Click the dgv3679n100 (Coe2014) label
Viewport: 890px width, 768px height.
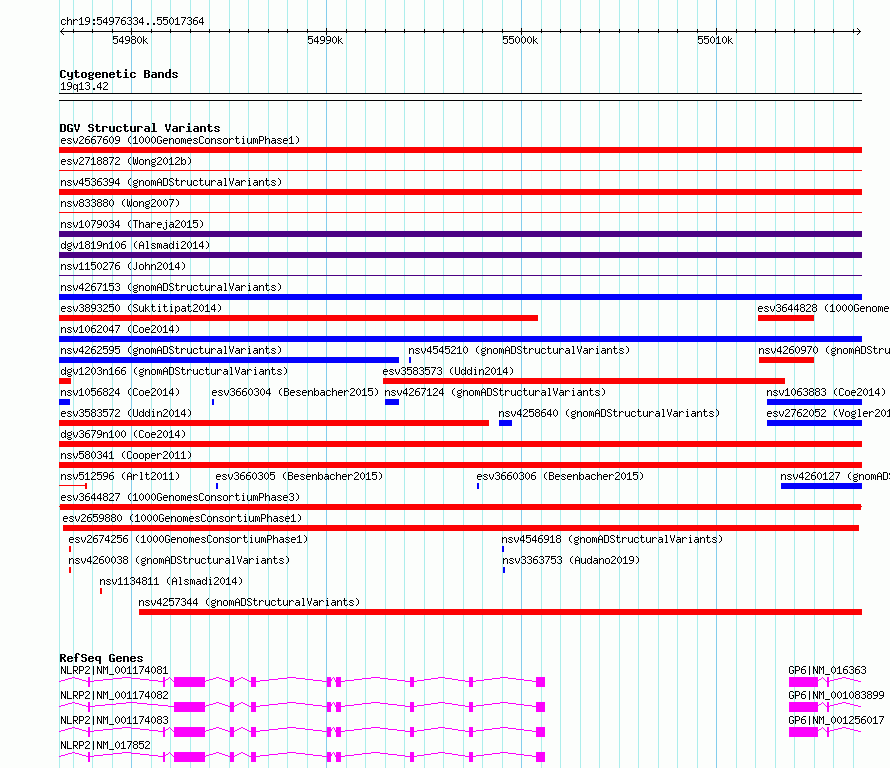point(123,434)
